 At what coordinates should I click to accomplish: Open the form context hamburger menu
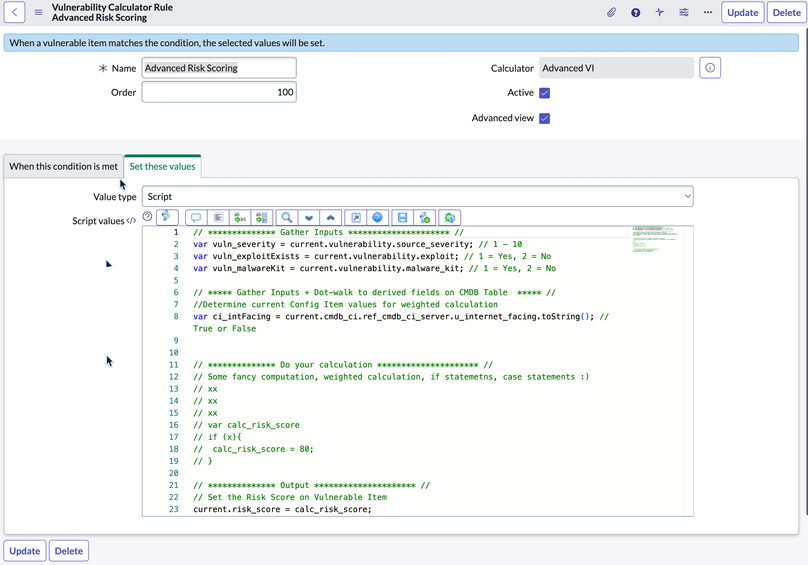coord(39,12)
